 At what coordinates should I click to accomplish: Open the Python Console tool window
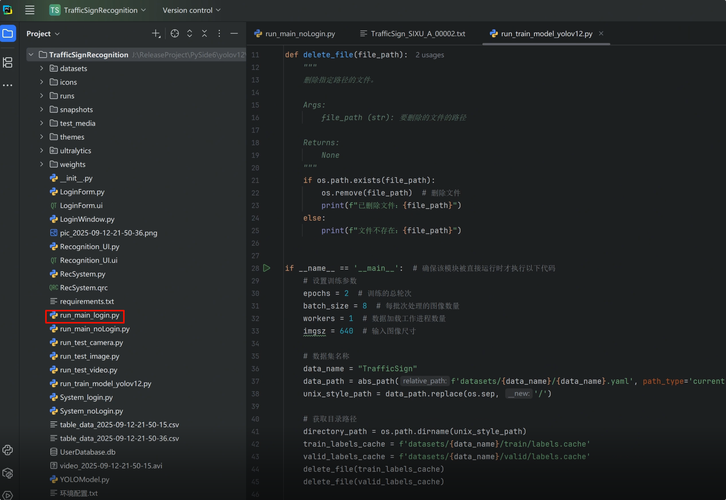[x=8, y=451]
